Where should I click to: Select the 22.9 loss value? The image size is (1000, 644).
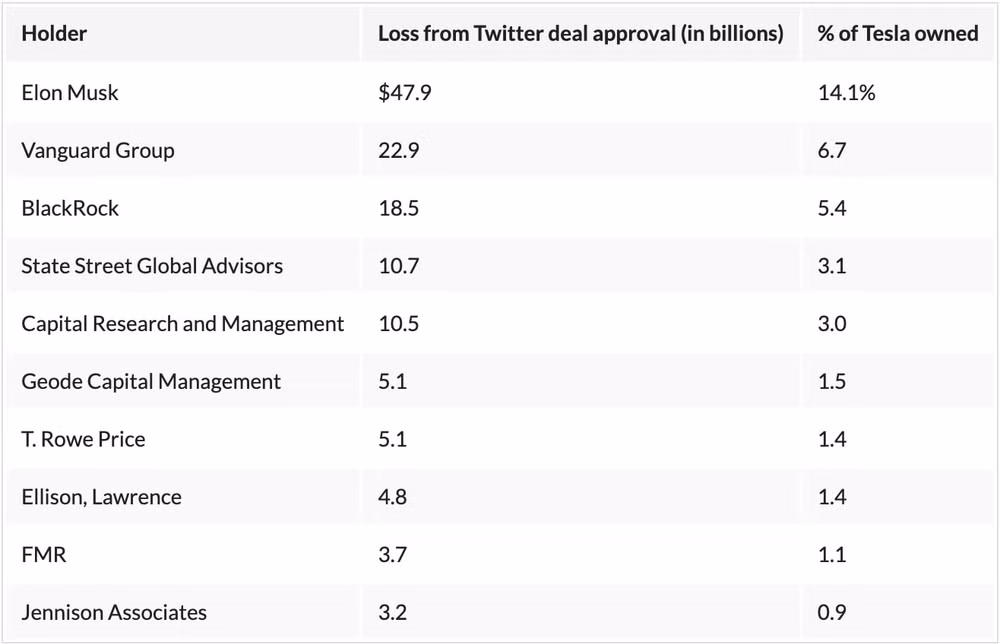(x=399, y=151)
